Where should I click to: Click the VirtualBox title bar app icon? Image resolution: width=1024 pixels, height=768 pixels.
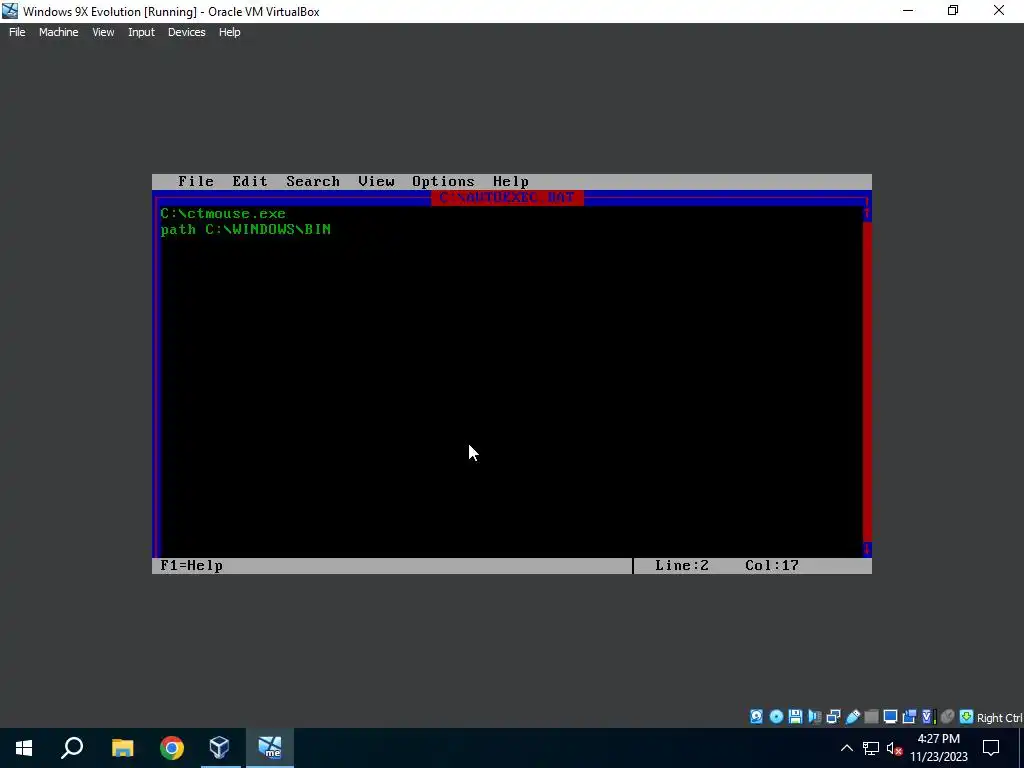tap(10, 11)
